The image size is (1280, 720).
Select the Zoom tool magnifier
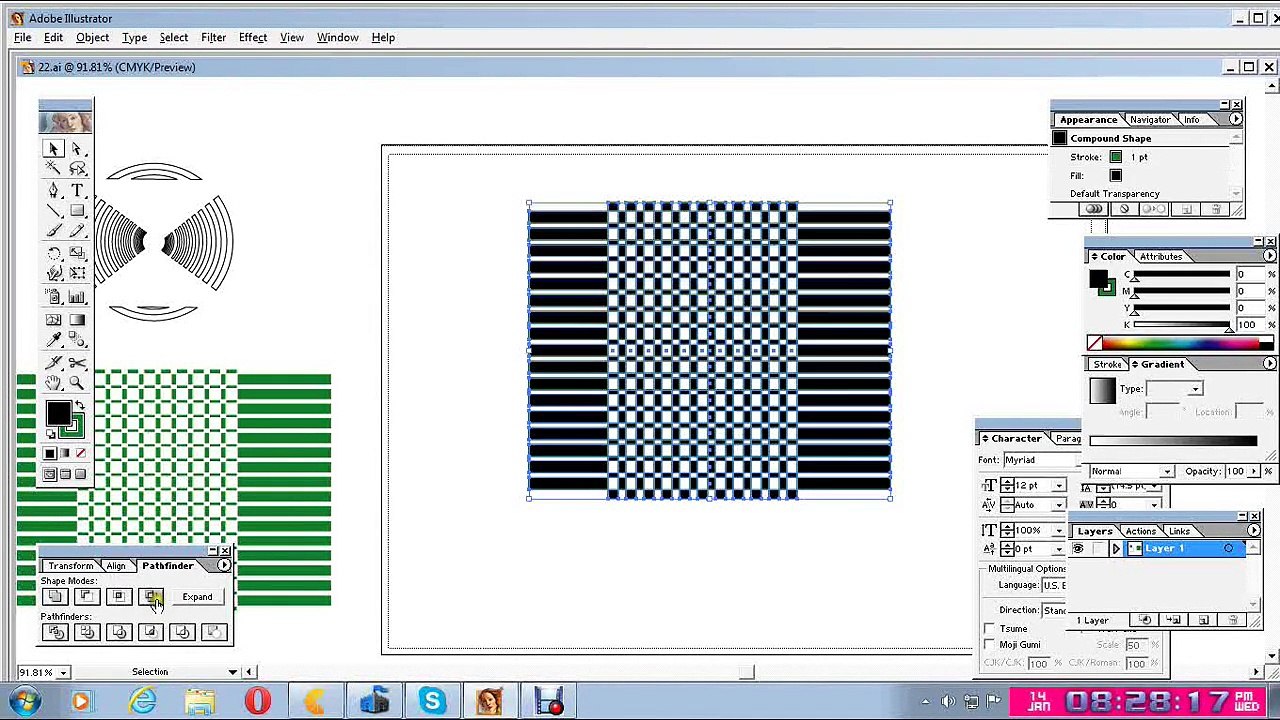77,383
